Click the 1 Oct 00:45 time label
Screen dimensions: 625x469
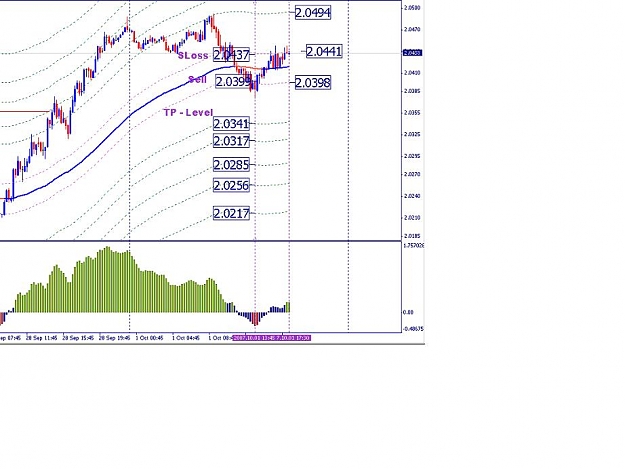(x=149, y=338)
